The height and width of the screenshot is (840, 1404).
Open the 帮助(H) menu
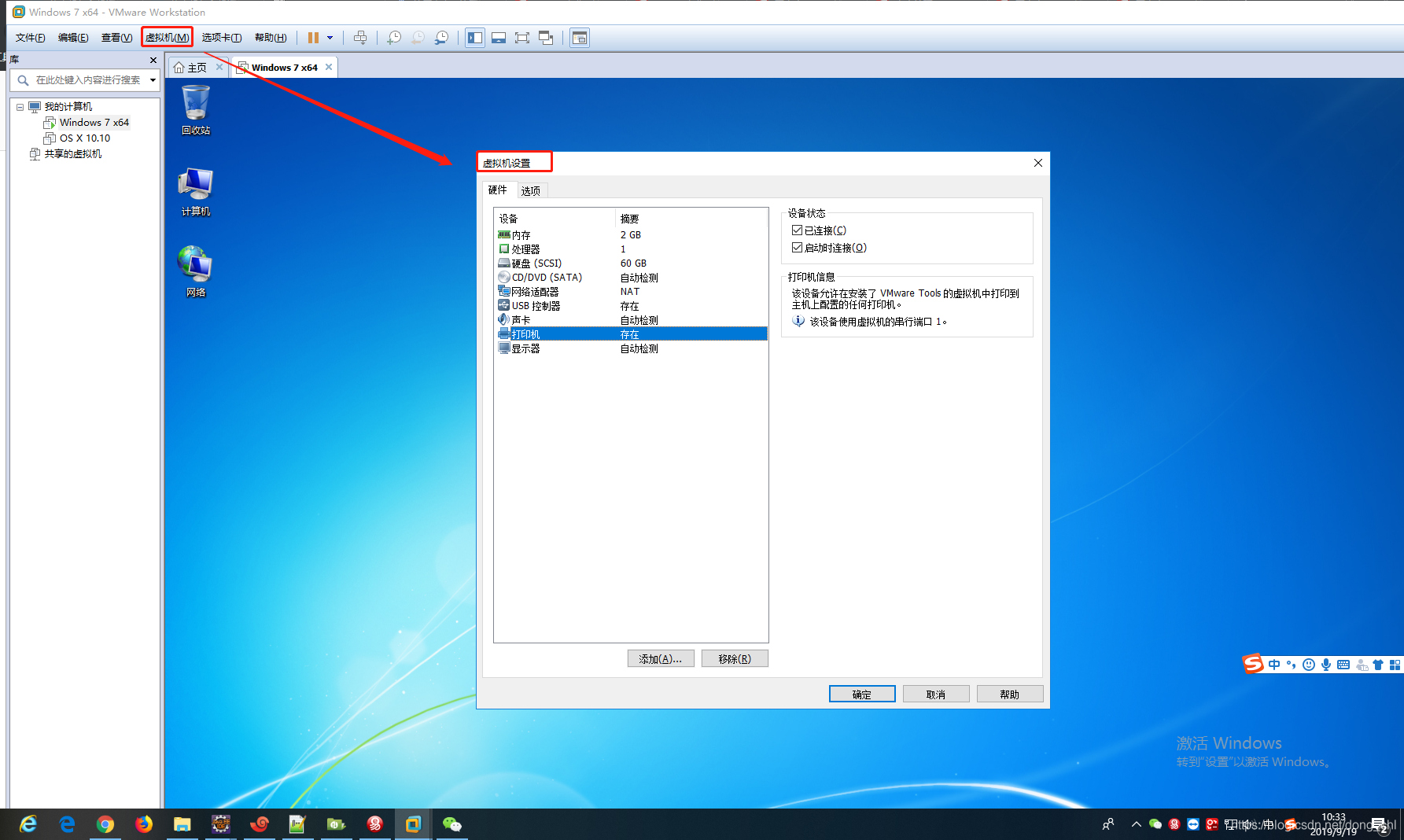point(271,38)
